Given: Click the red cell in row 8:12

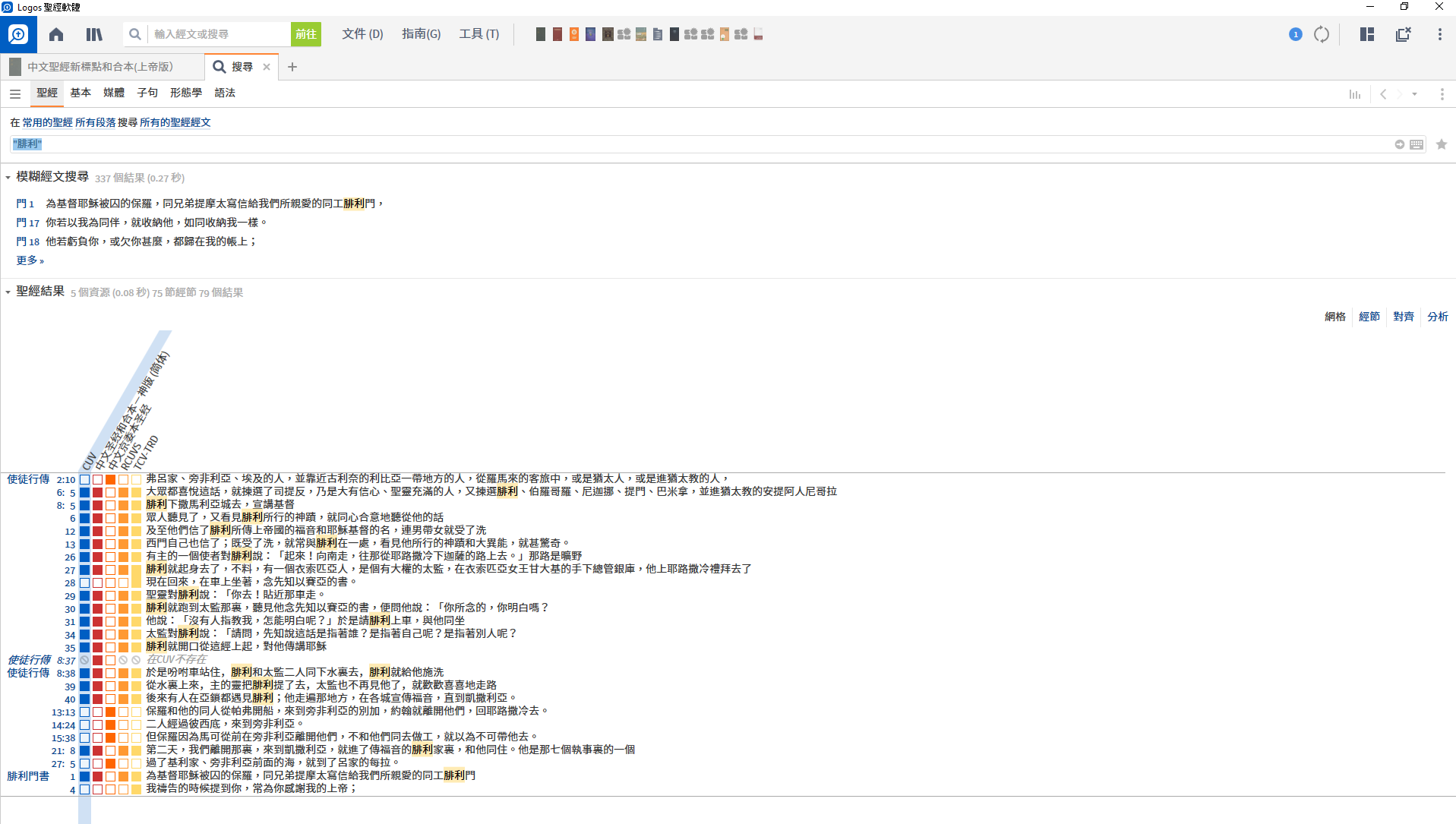Looking at the screenshot, I should click(98, 532).
